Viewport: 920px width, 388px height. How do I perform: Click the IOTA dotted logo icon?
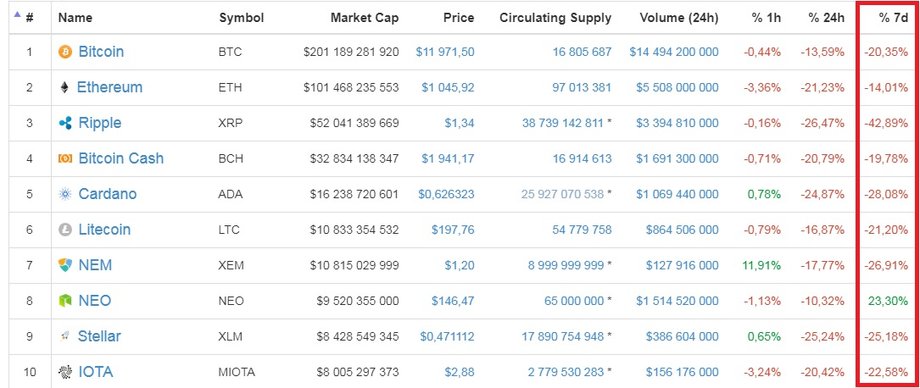(x=65, y=372)
